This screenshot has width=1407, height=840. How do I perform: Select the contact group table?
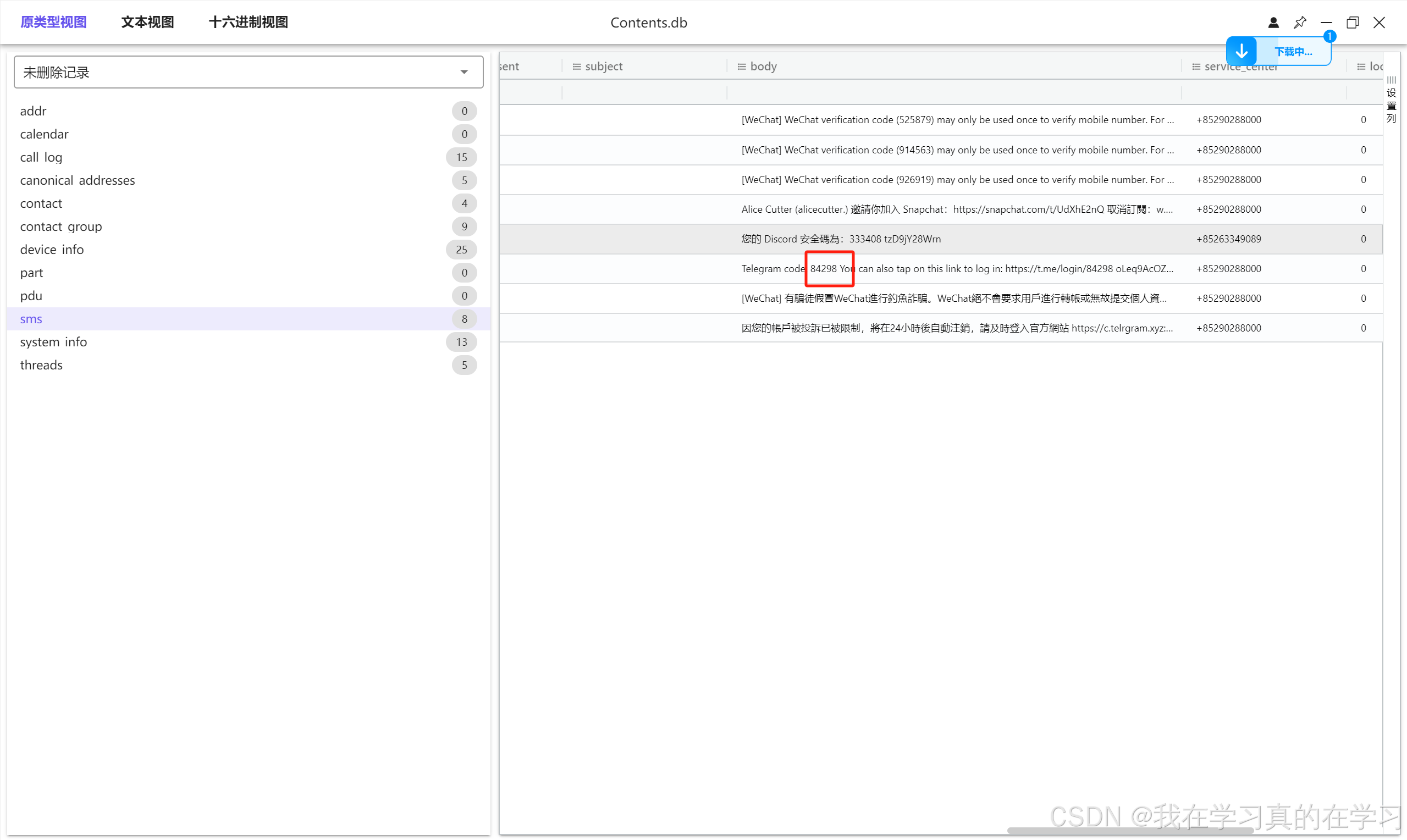point(60,226)
